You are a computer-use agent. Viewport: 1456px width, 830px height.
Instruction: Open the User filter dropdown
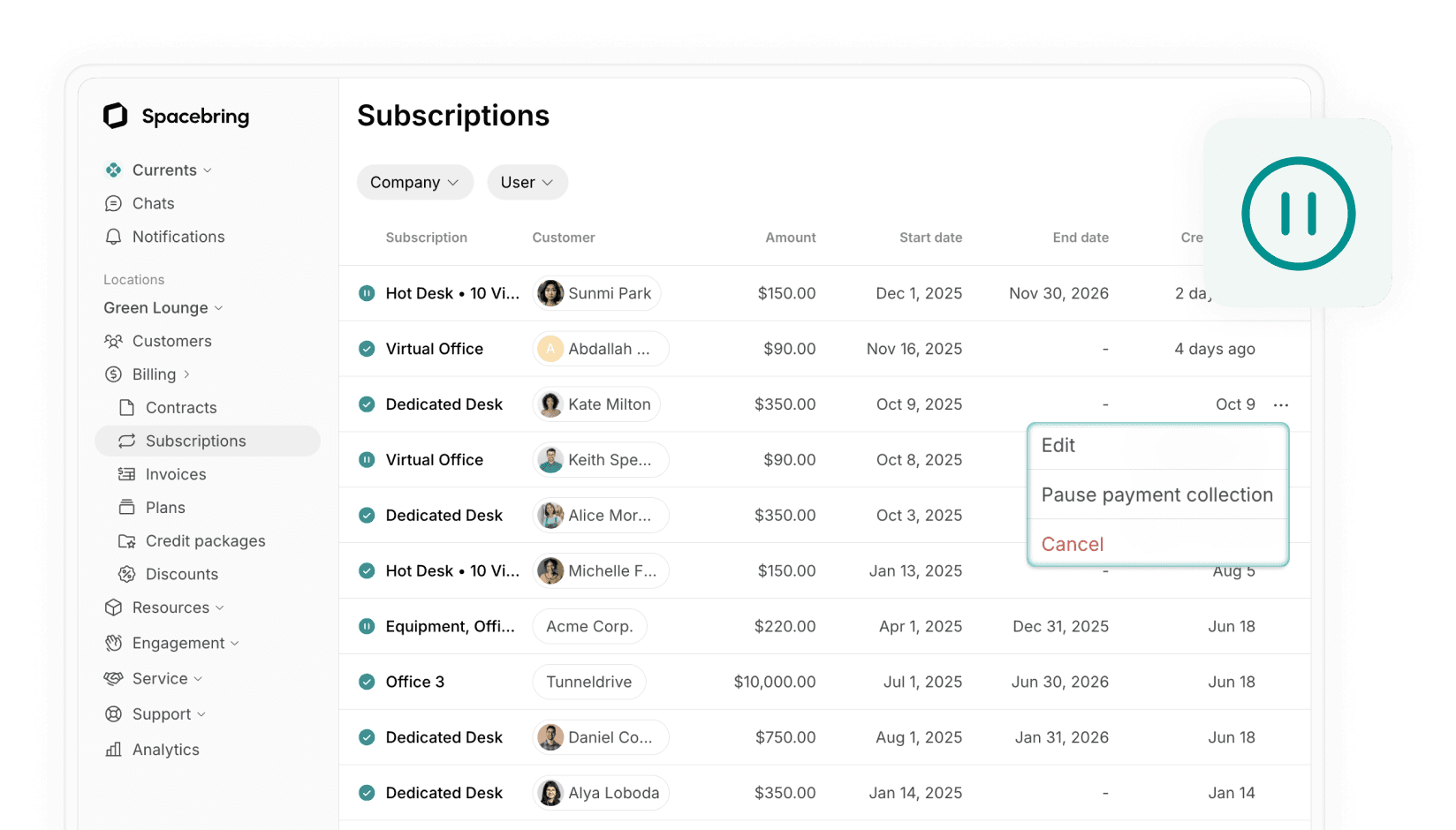(527, 182)
